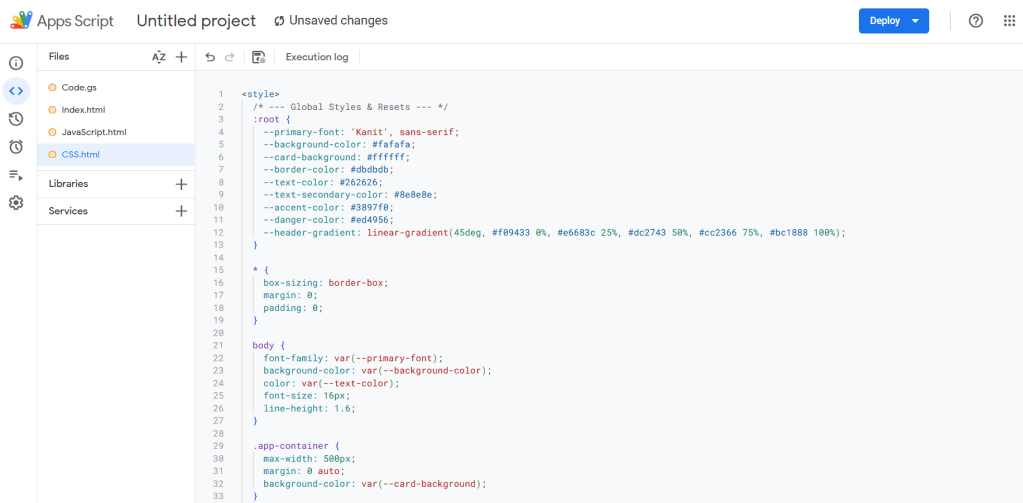Save project using the disk icon
Screen dimensions: 1023x503
[259, 57]
